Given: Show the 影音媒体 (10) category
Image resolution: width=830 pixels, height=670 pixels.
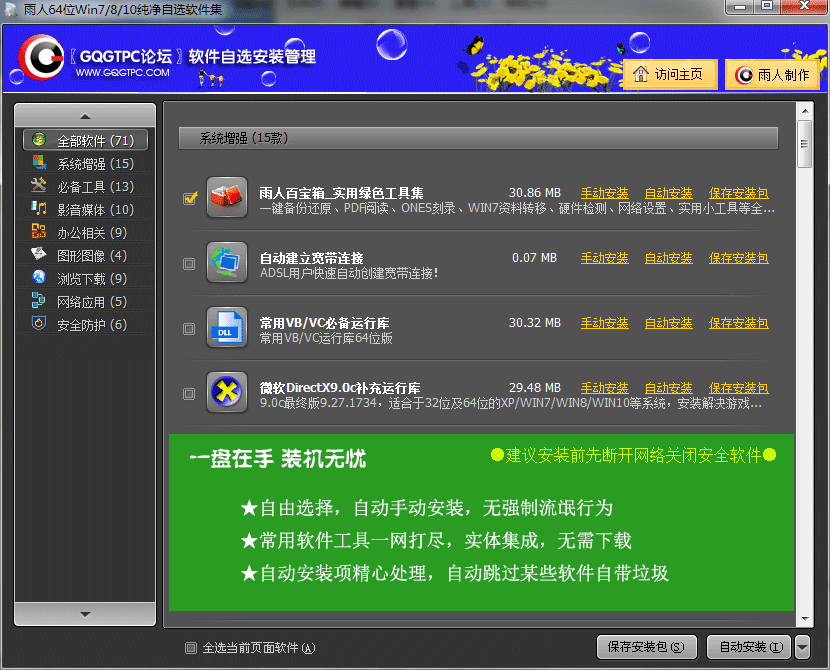Looking at the screenshot, I should tap(85, 210).
